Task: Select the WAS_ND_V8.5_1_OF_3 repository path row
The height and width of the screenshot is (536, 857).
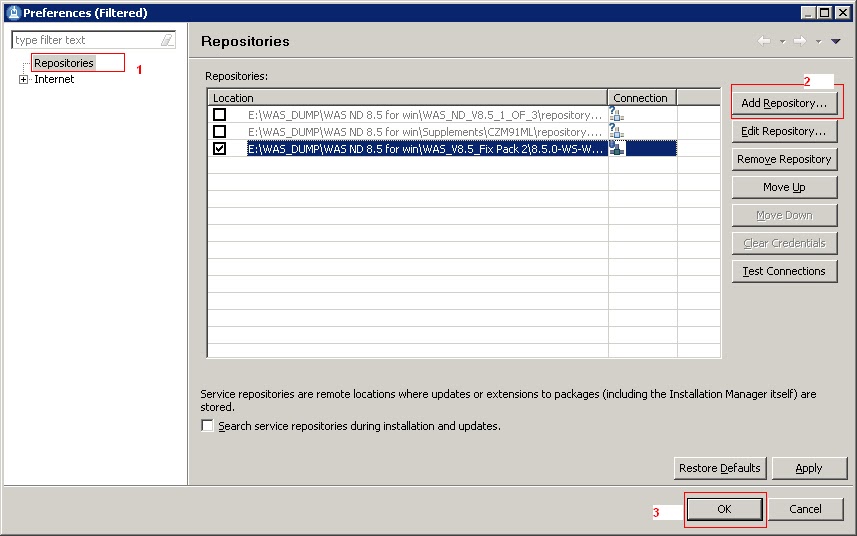Action: 425,115
